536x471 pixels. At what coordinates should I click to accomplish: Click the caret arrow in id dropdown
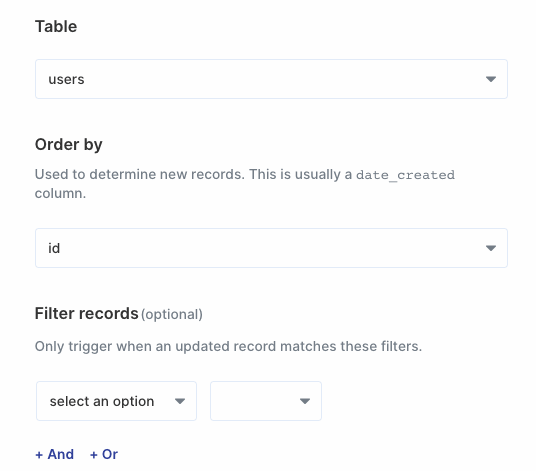click(491, 248)
